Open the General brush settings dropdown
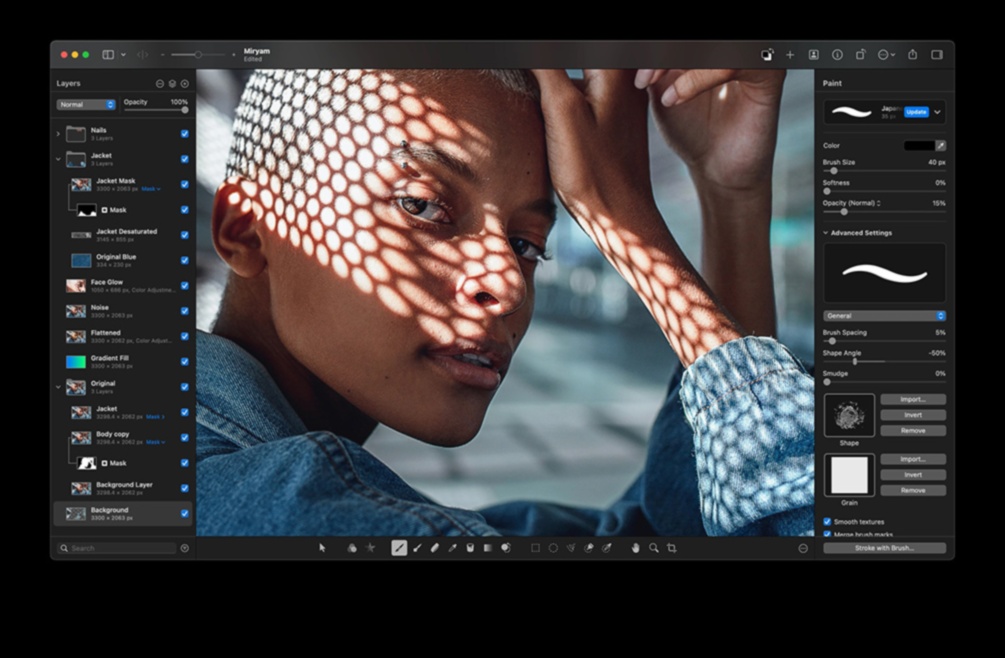1005x658 pixels. 884,316
